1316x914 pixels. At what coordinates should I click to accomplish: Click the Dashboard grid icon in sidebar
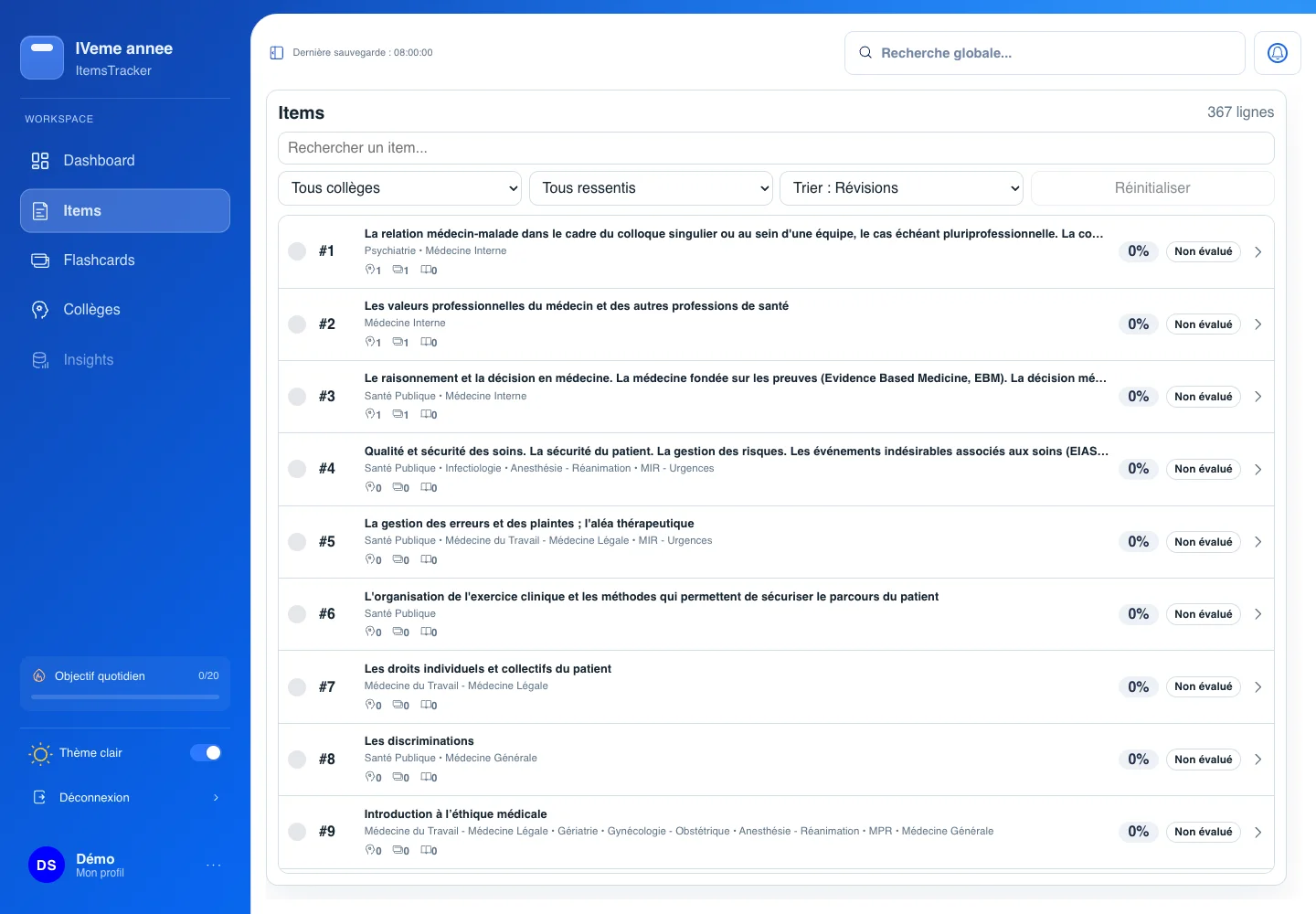click(40, 161)
